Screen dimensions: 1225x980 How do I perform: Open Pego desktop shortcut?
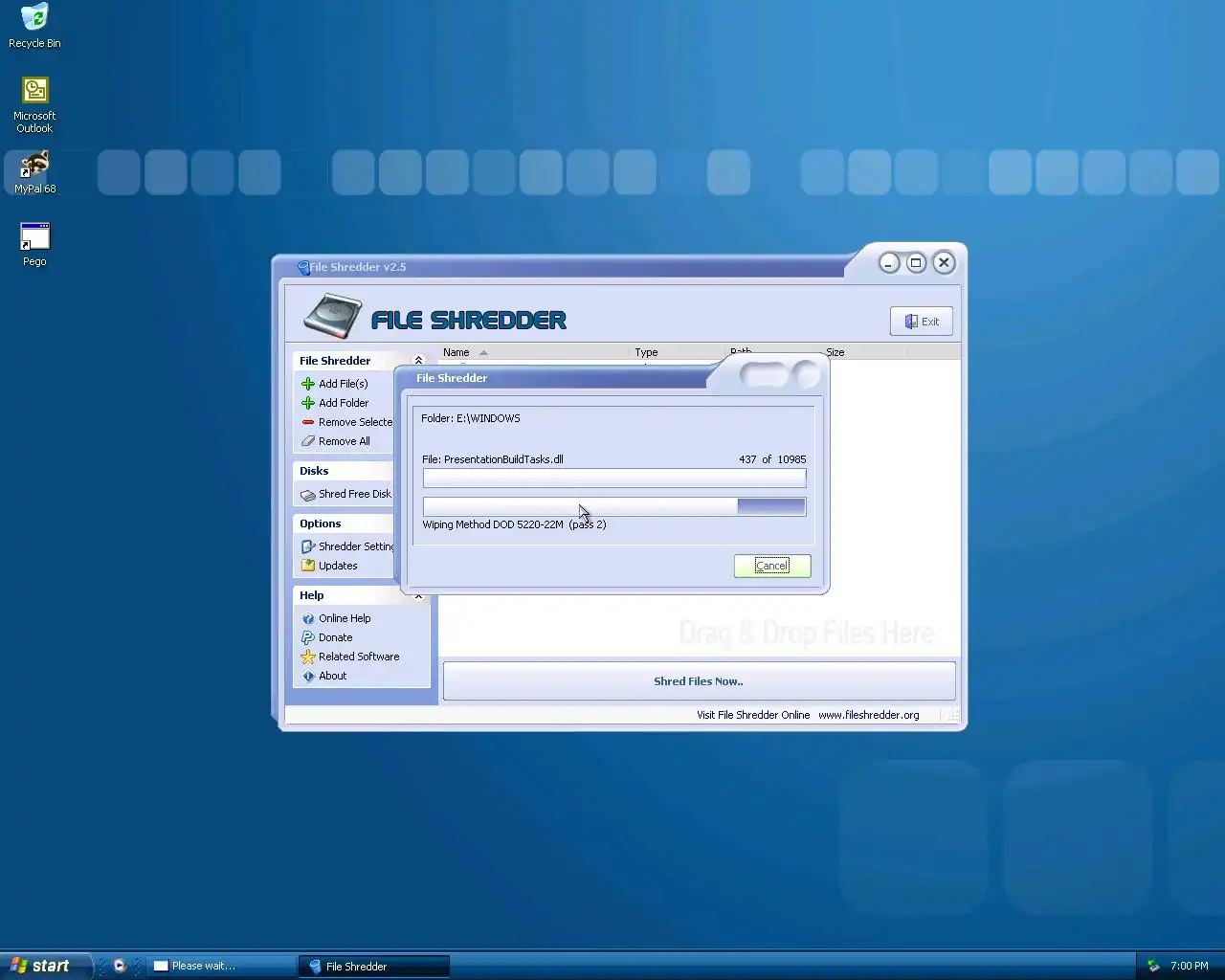click(34, 244)
